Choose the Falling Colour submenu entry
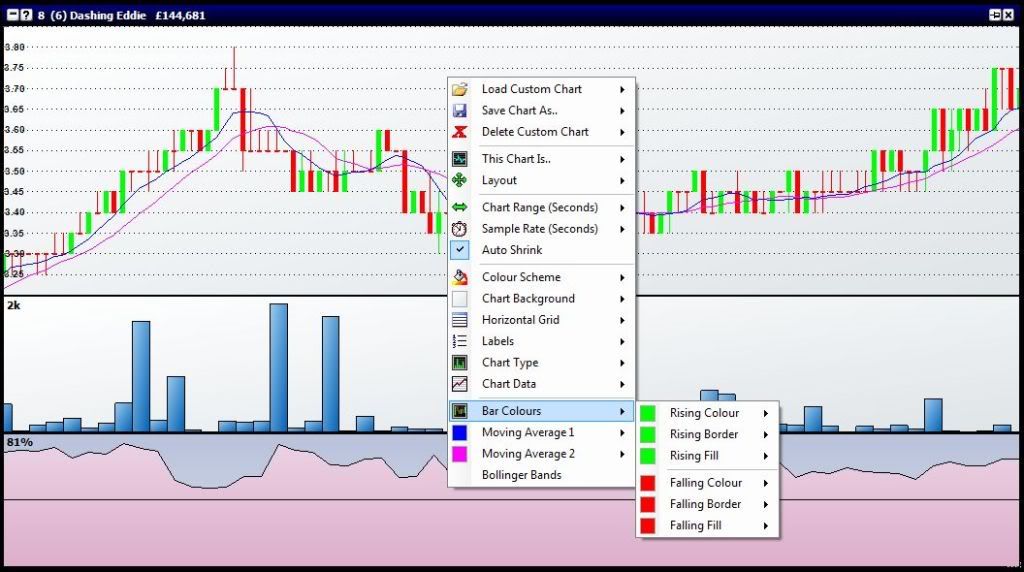This screenshot has width=1024, height=572. tap(707, 483)
